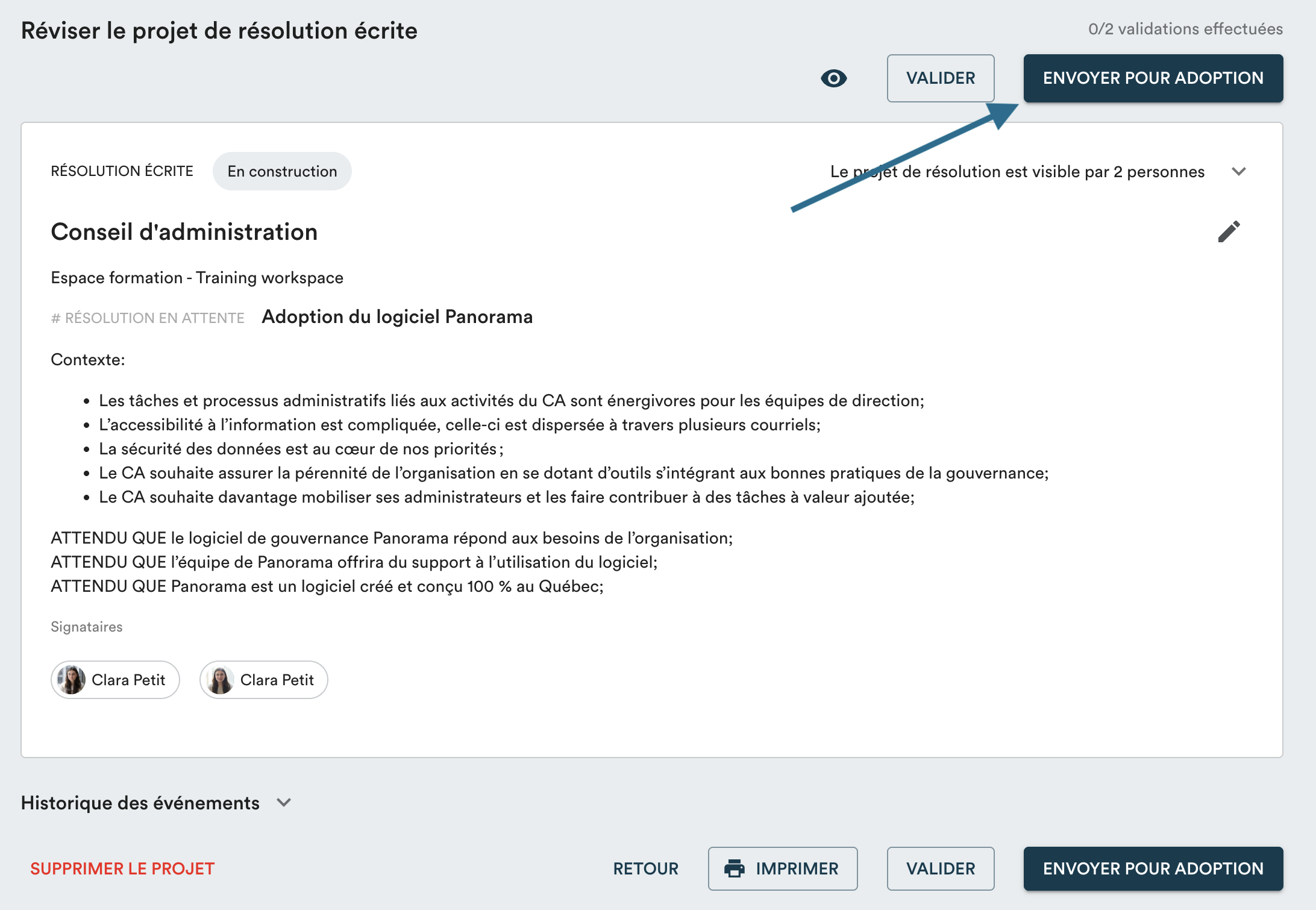This screenshot has width=1316, height=910.
Task: Click the En construction status chip
Action: pos(282,171)
